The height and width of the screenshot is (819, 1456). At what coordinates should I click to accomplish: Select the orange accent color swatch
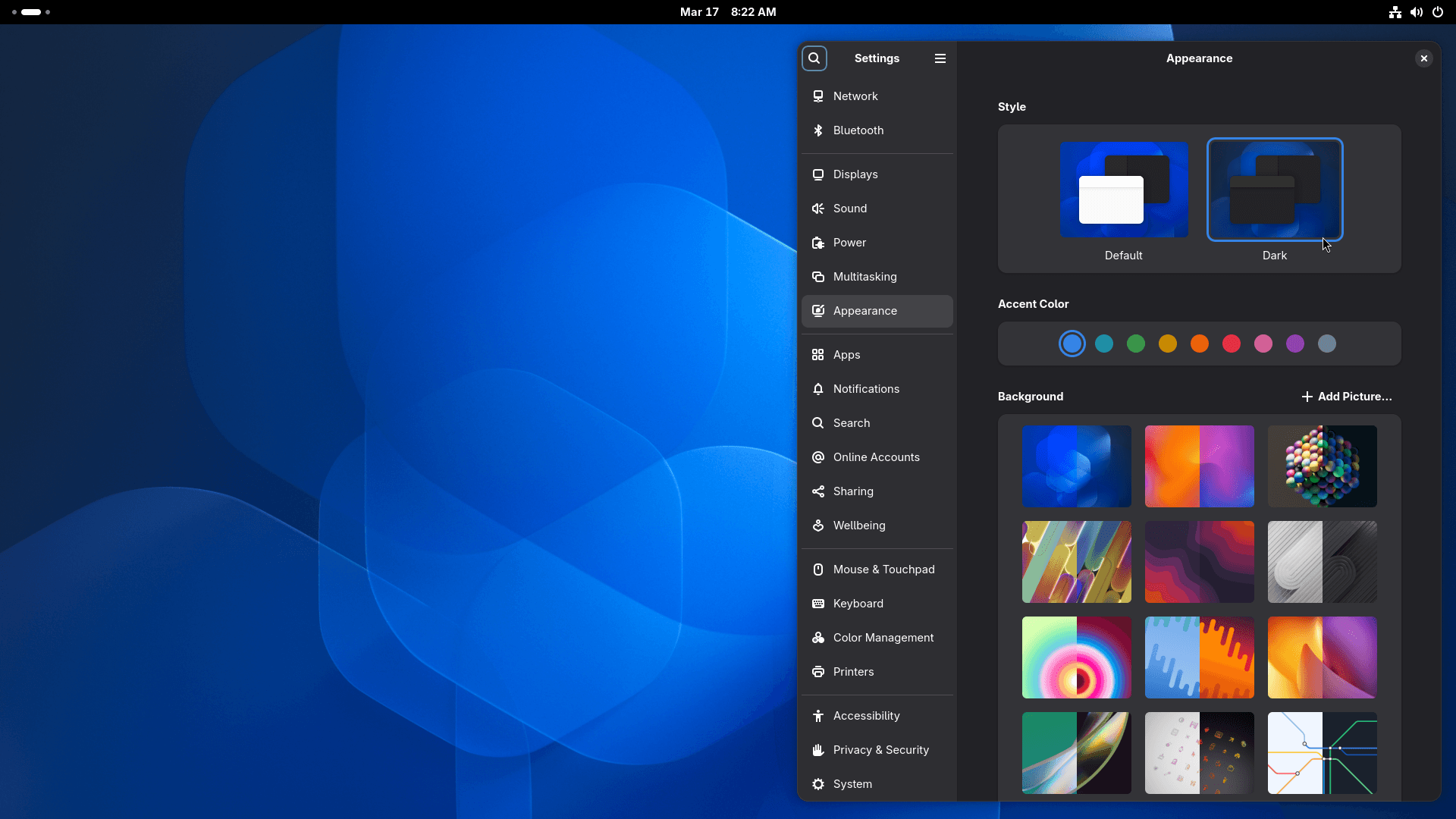point(1199,344)
